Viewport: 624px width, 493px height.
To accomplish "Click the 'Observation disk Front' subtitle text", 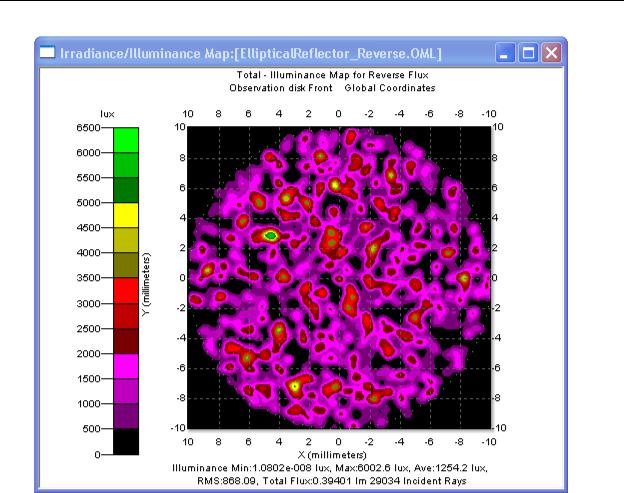I will 281,88.
